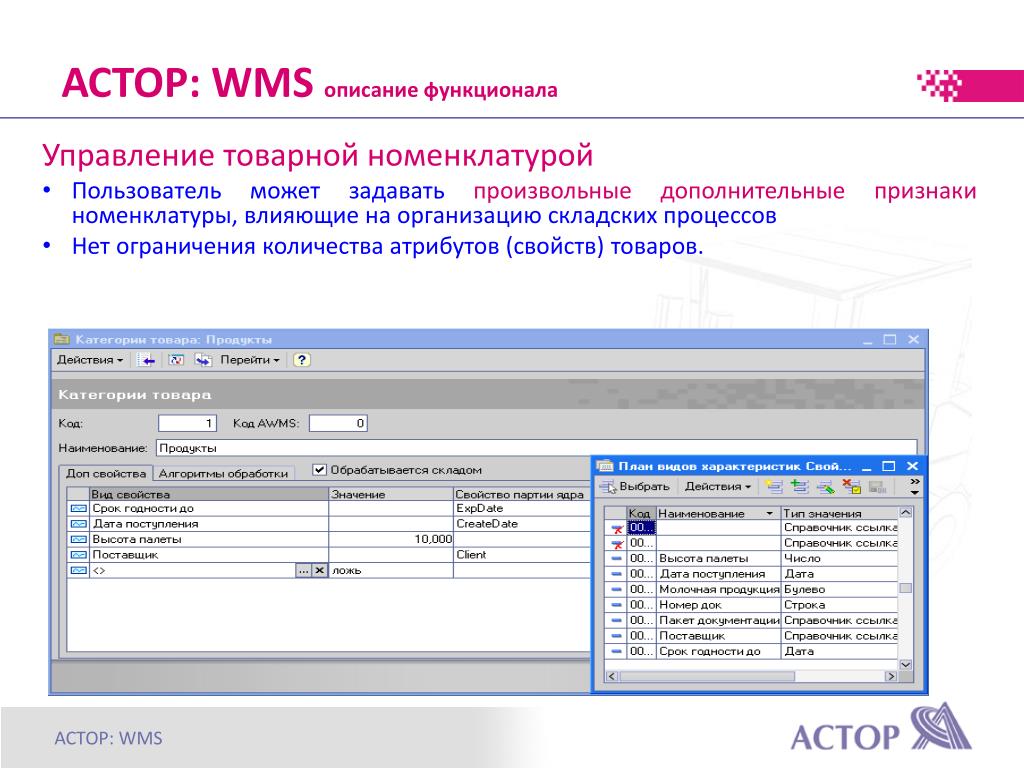Switch to the Алгоритмы обработки tab

coord(223,473)
